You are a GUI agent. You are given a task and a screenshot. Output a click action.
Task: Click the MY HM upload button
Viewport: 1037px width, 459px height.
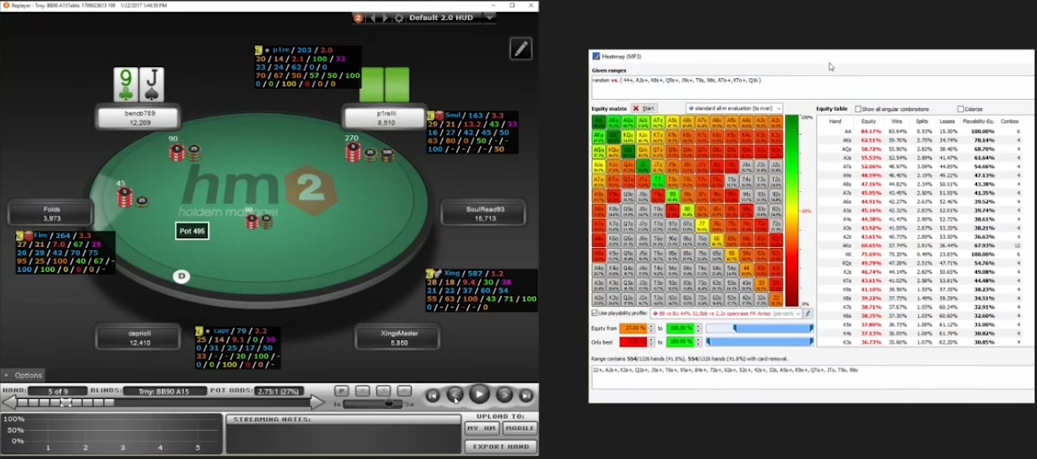pyautogui.click(x=482, y=429)
